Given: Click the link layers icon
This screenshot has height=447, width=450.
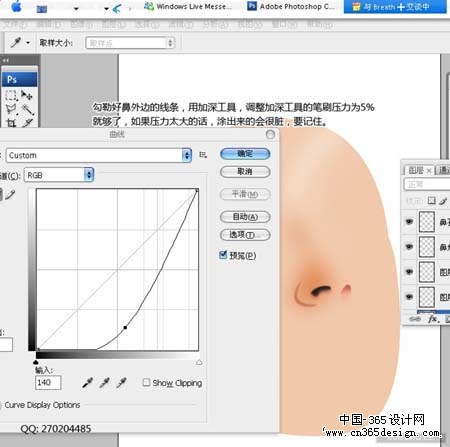Looking at the screenshot, I should point(415,319).
